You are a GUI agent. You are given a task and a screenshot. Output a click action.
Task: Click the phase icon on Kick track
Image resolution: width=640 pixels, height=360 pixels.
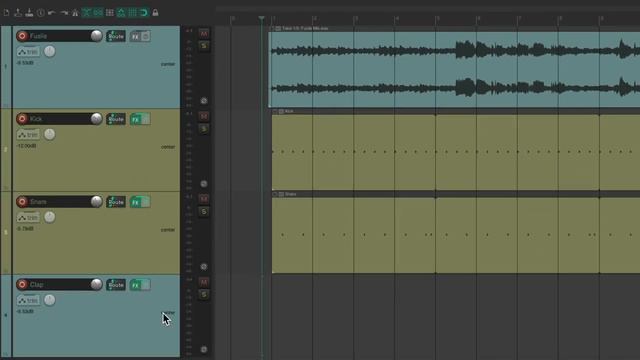[x=204, y=184]
